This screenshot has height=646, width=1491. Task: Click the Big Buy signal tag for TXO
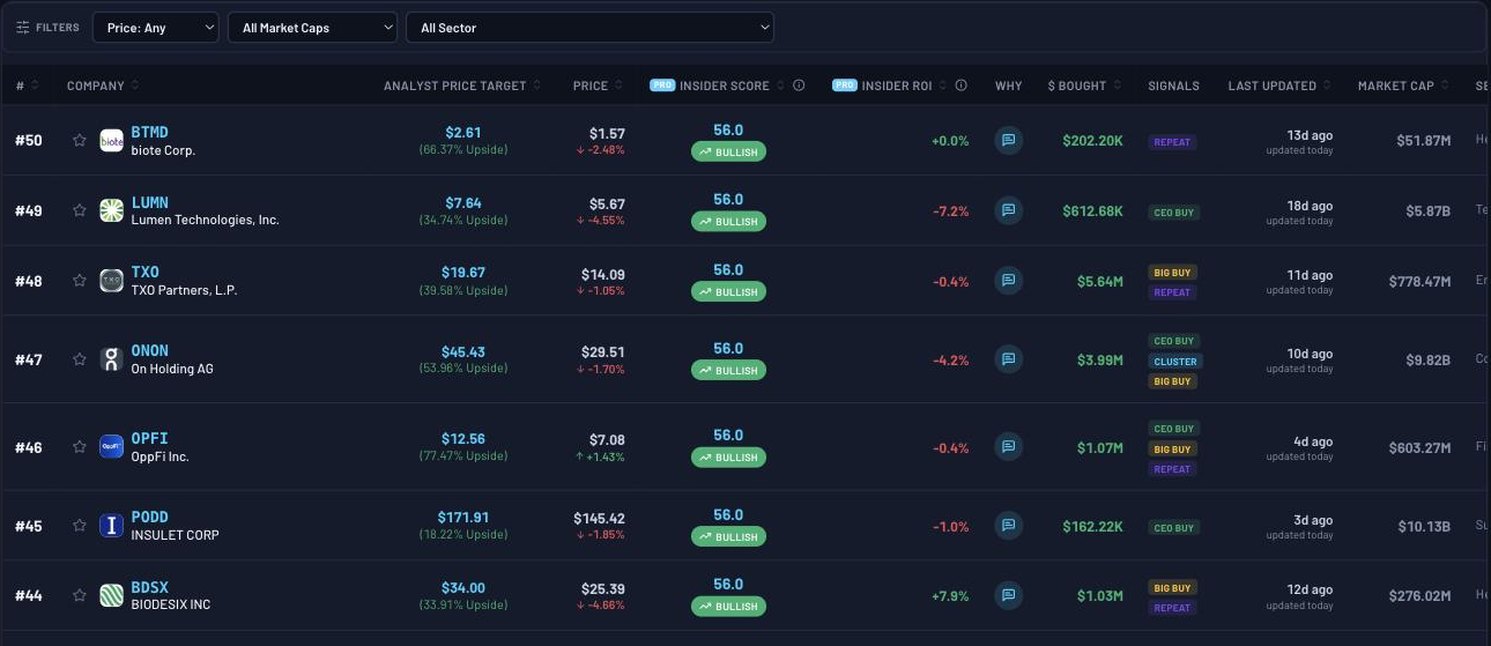point(1172,272)
